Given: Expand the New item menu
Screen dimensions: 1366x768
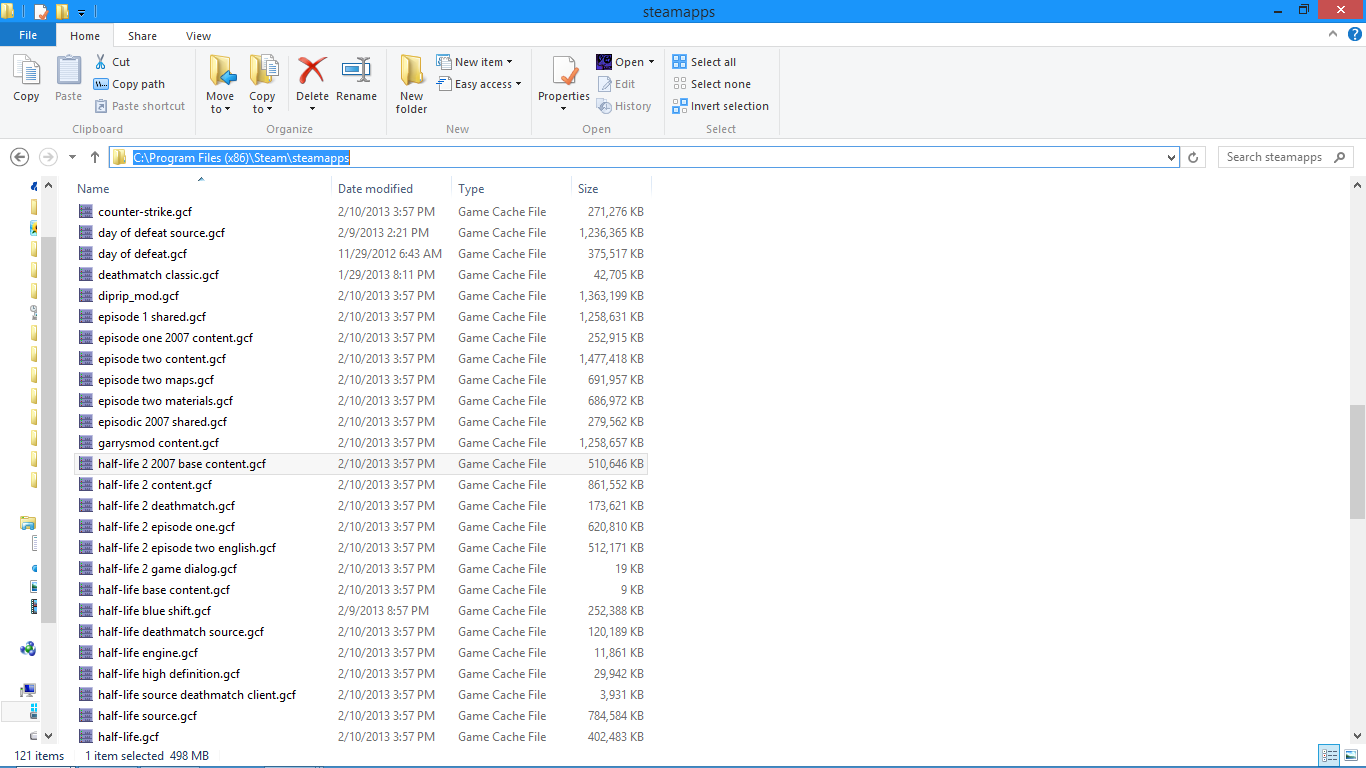Looking at the screenshot, I should [475, 62].
